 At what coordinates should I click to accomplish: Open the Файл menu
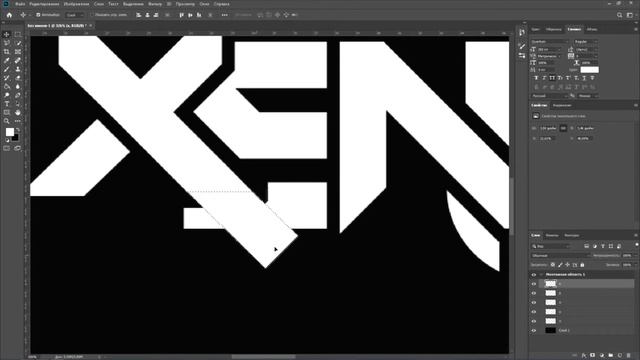(x=20, y=4)
